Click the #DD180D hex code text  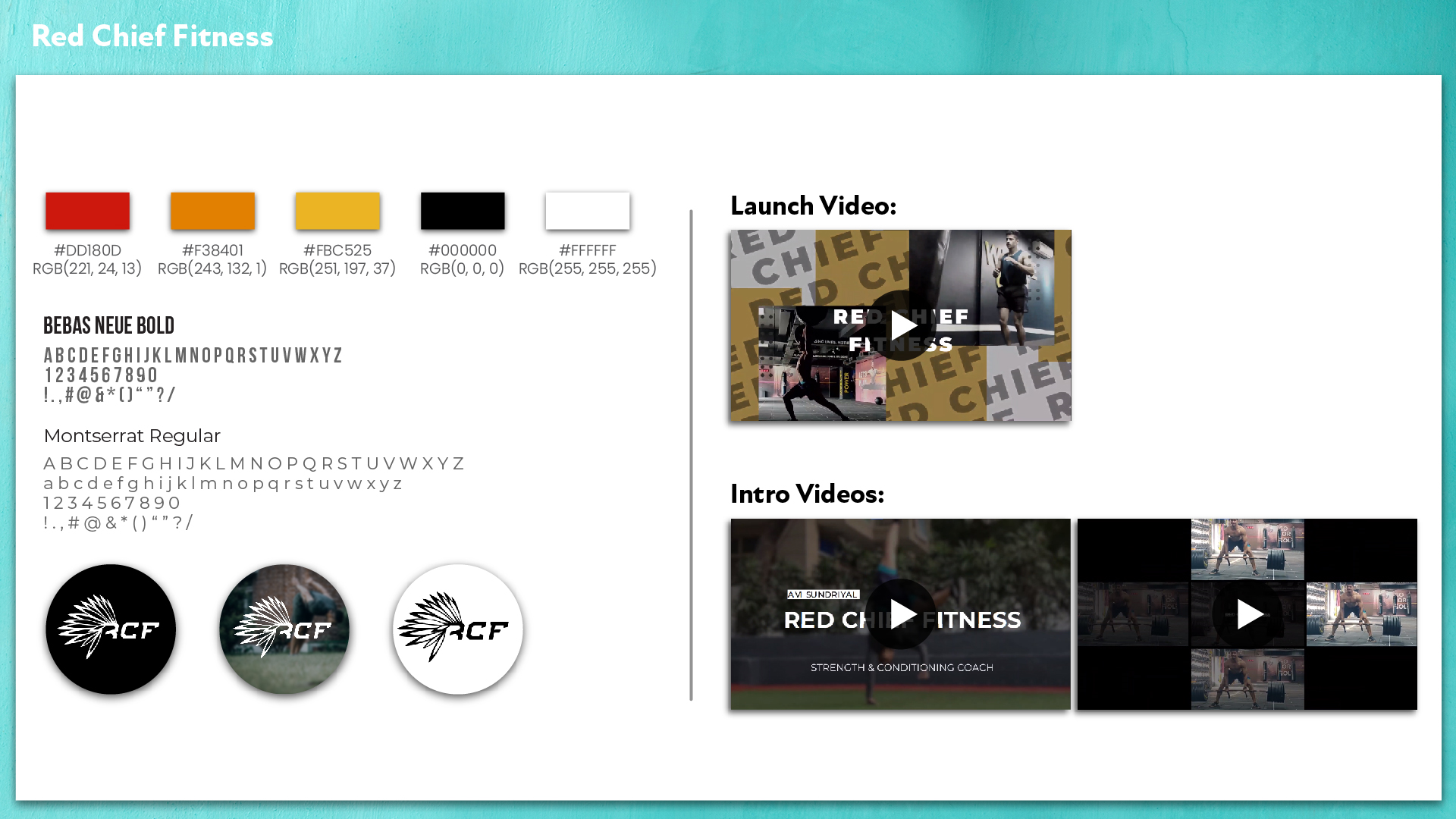(x=87, y=250)
